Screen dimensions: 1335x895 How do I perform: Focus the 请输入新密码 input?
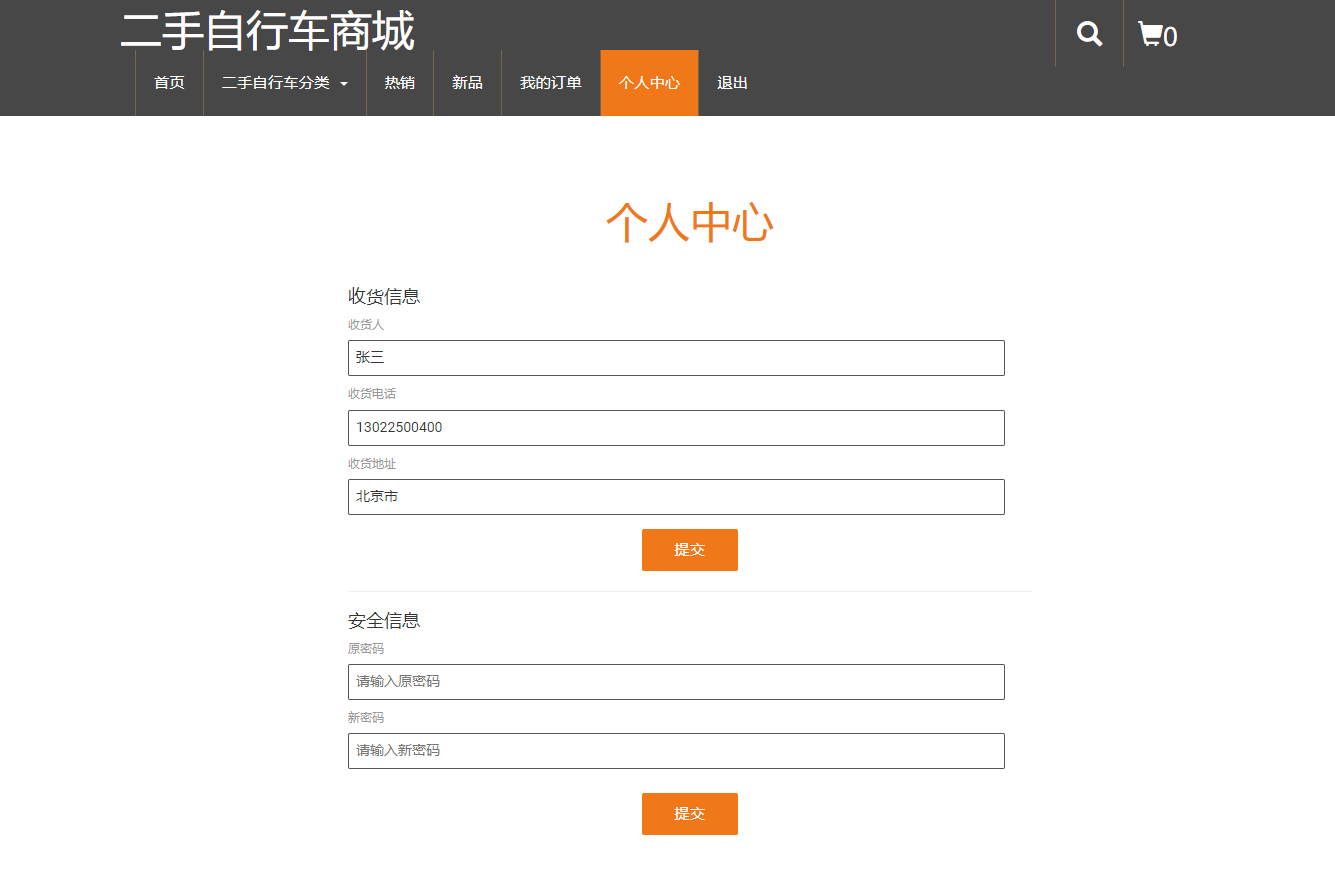[x=675, y=750]
